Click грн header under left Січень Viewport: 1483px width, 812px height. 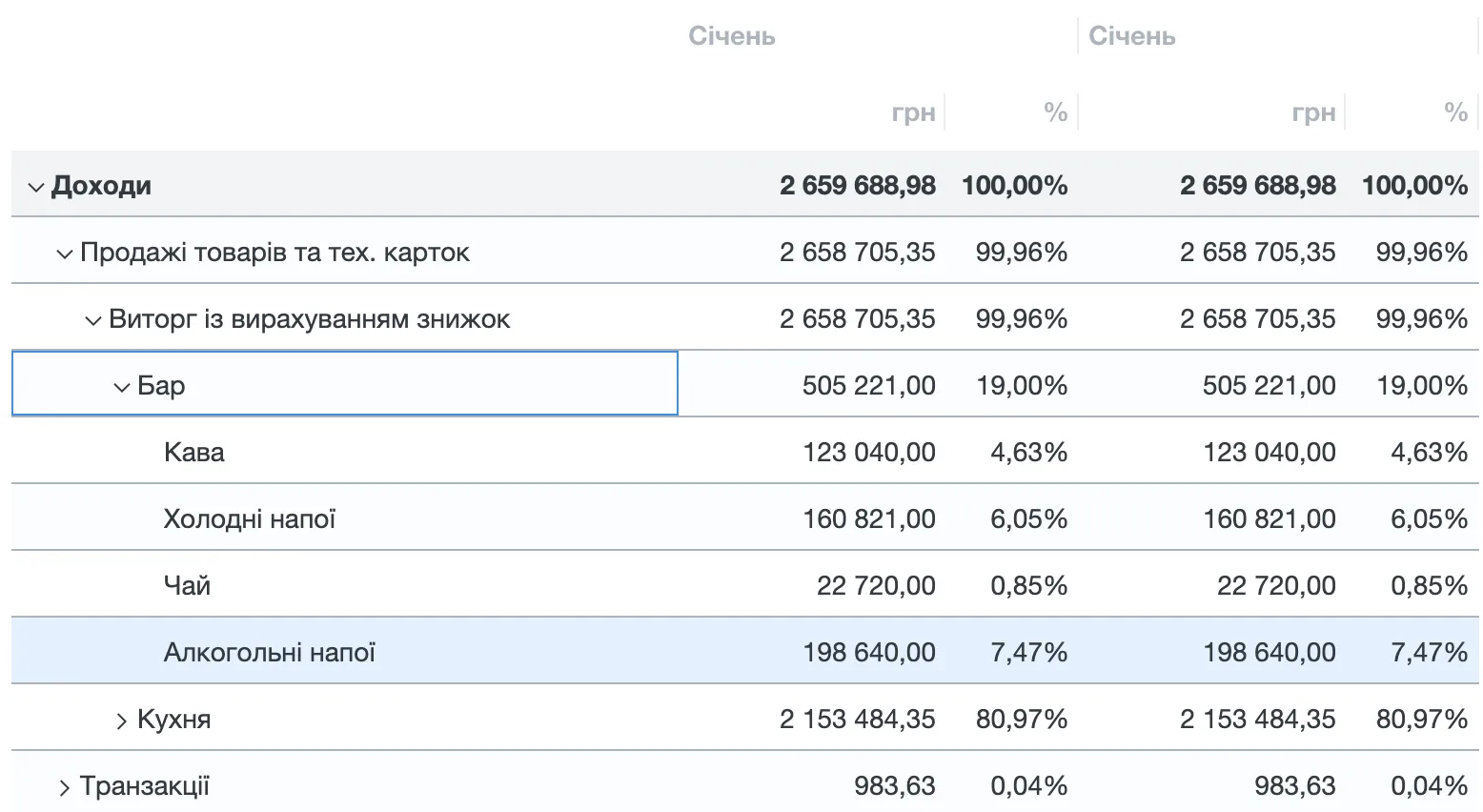coord(913,112)
